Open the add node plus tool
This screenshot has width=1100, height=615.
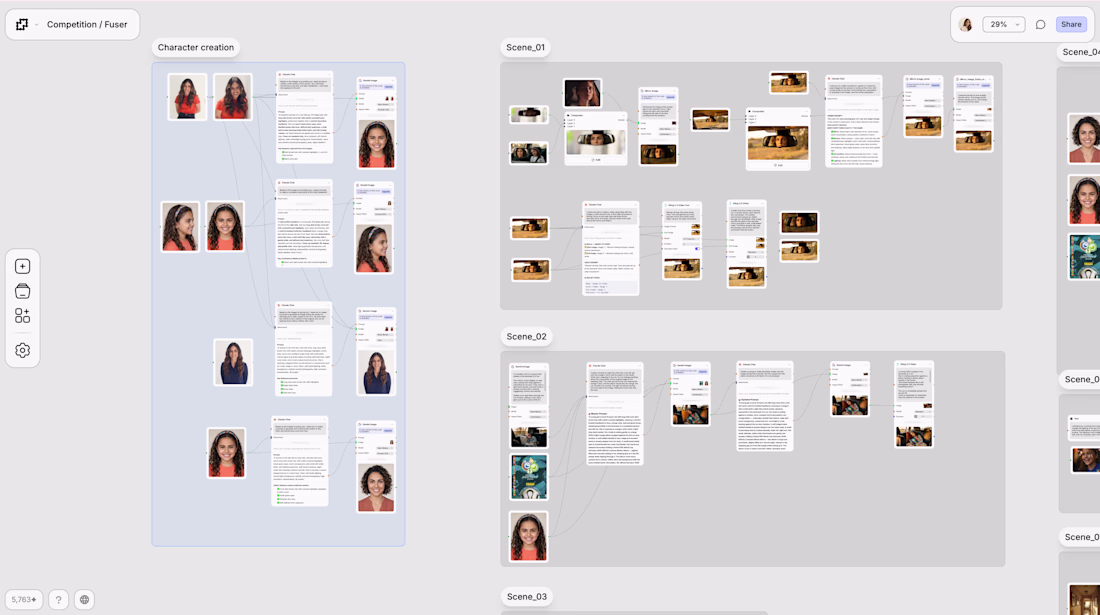[22, 266]
